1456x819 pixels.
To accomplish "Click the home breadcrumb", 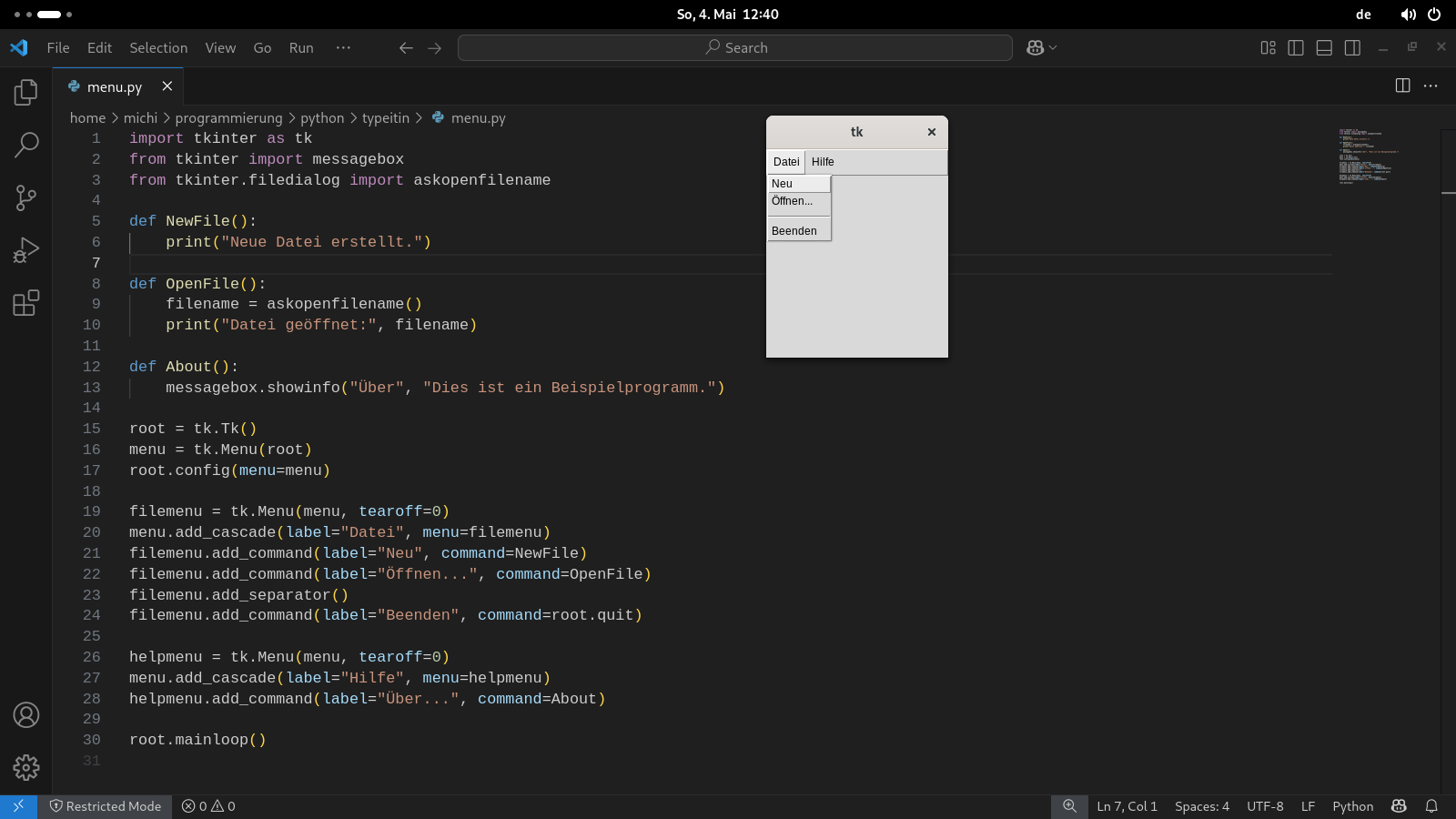I will point(88,118).
